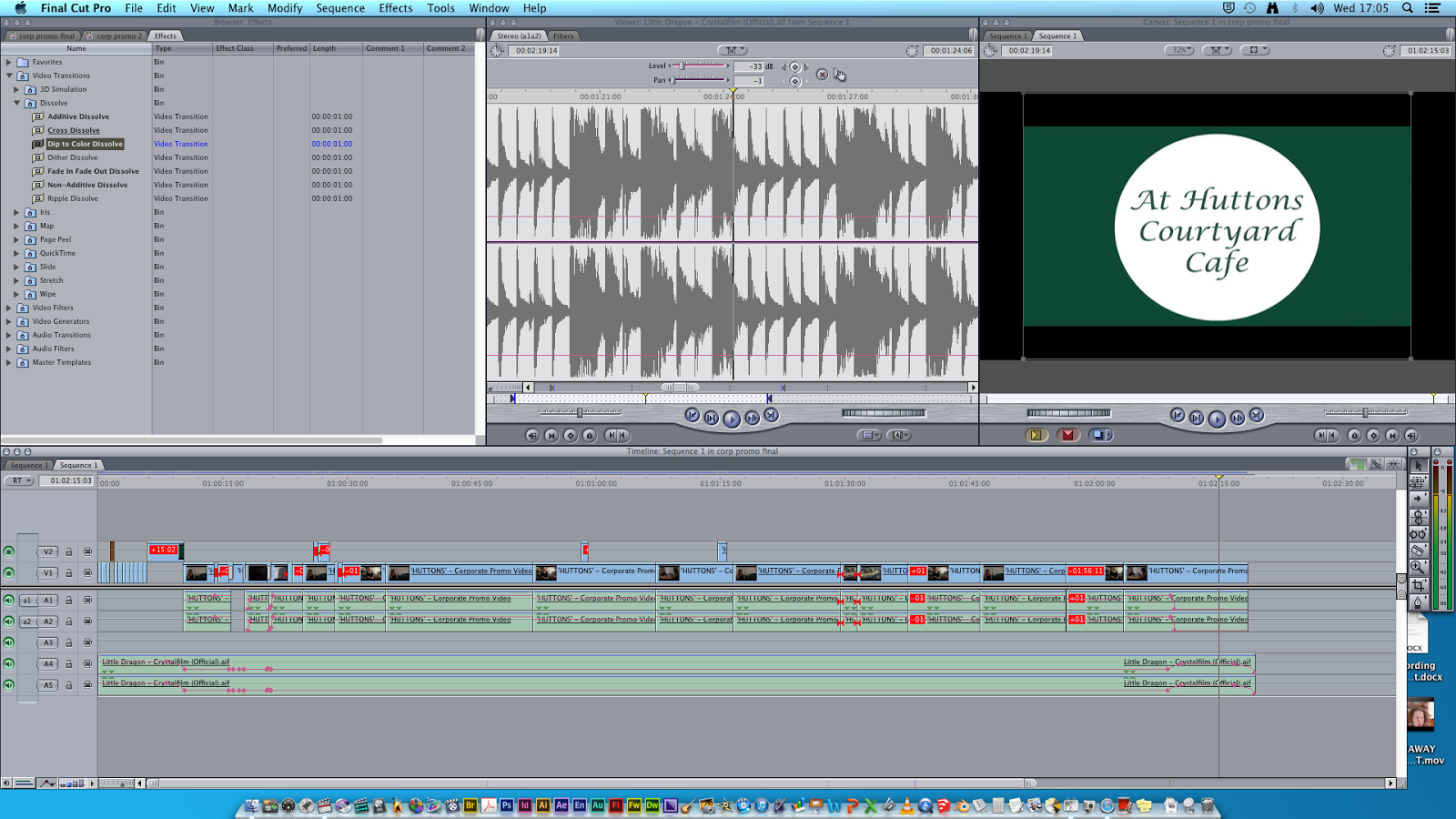This screenshot has height=819, width=1456.
Task: Open the Trash in the Dock
Action: [1208, 805]
